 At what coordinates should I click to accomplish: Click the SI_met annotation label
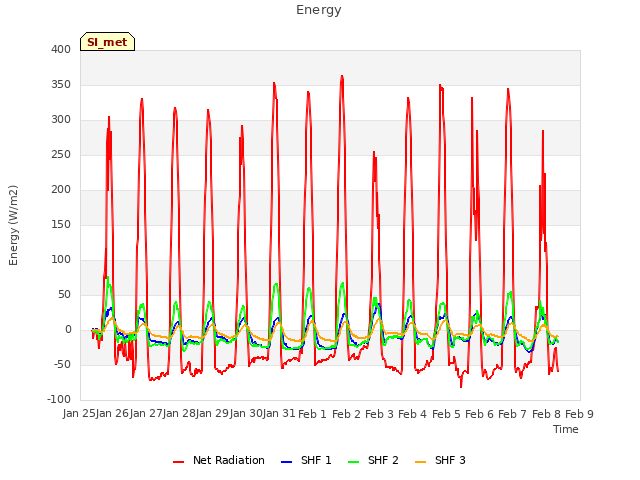(x=107, y=42)
